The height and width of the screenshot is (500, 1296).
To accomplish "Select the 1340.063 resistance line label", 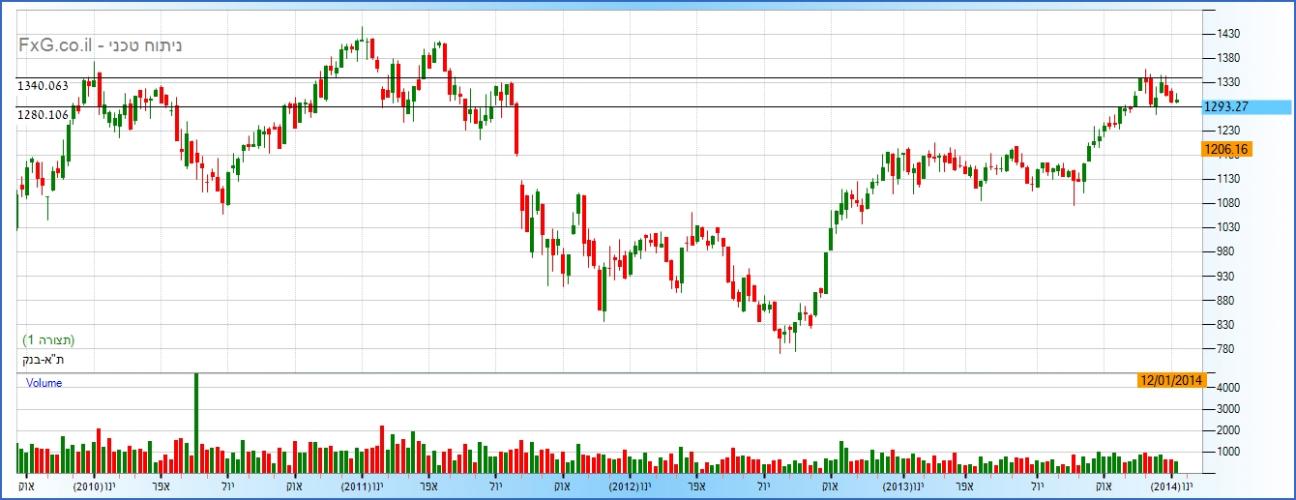I will (x=43, y=86).
